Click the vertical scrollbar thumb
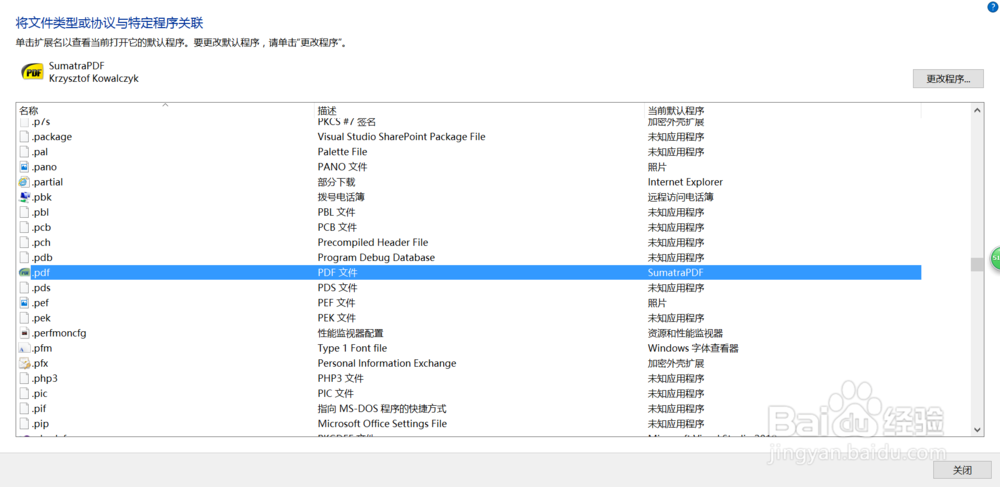 (976, 265)
